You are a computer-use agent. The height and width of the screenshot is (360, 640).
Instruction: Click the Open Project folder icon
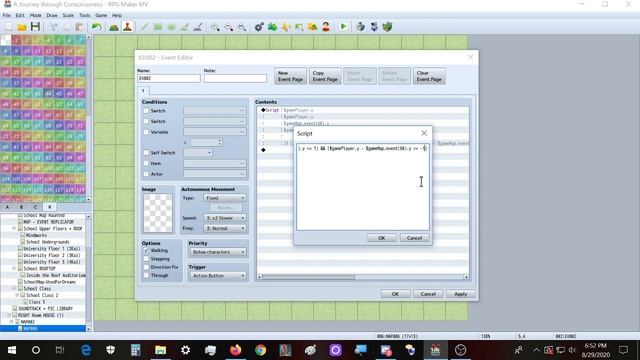pyautogui.click(x=22, y=27)
